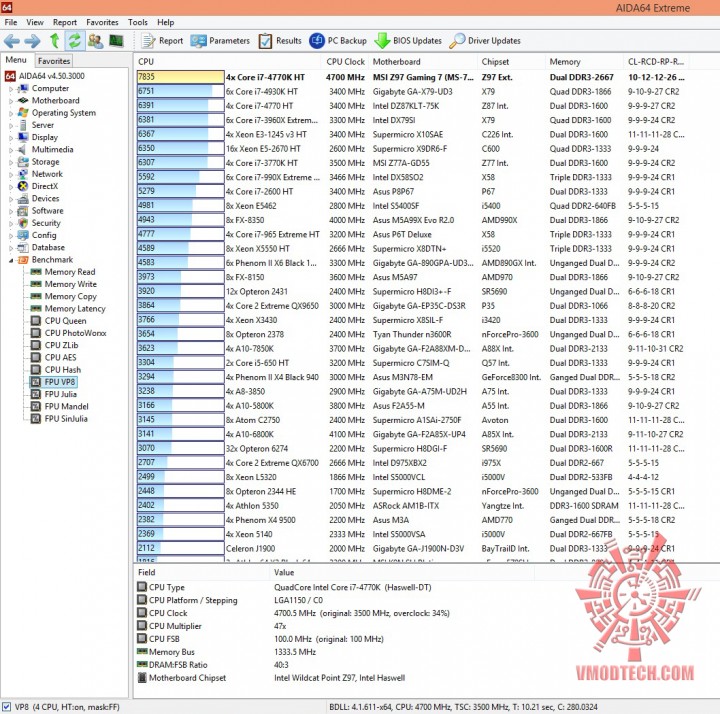
Task: Show benchmark Results from toolbar
Action: coord(280,41)
